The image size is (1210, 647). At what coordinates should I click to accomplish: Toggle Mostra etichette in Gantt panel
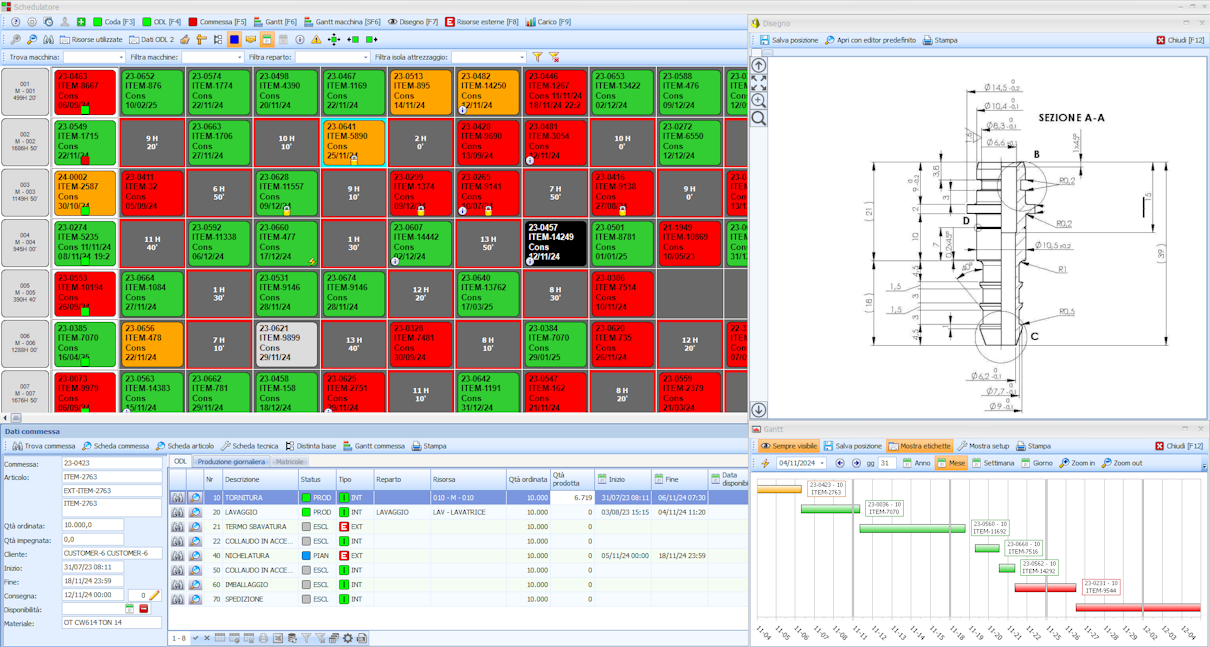click(x=919, y=446)
